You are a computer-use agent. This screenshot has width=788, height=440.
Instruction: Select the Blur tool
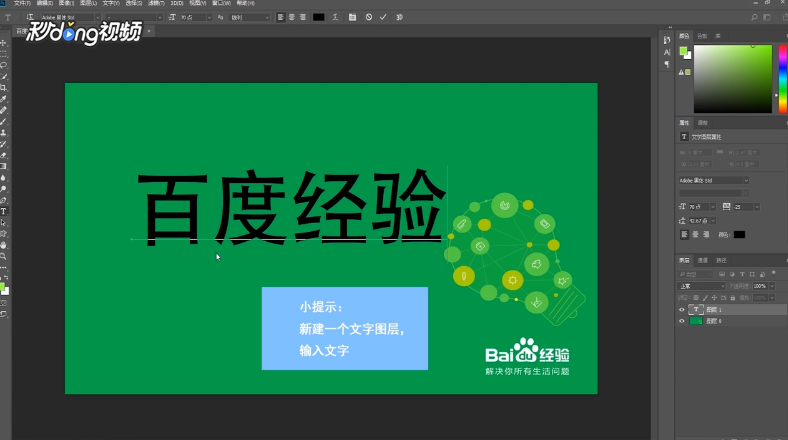click(x=4, y=178)
